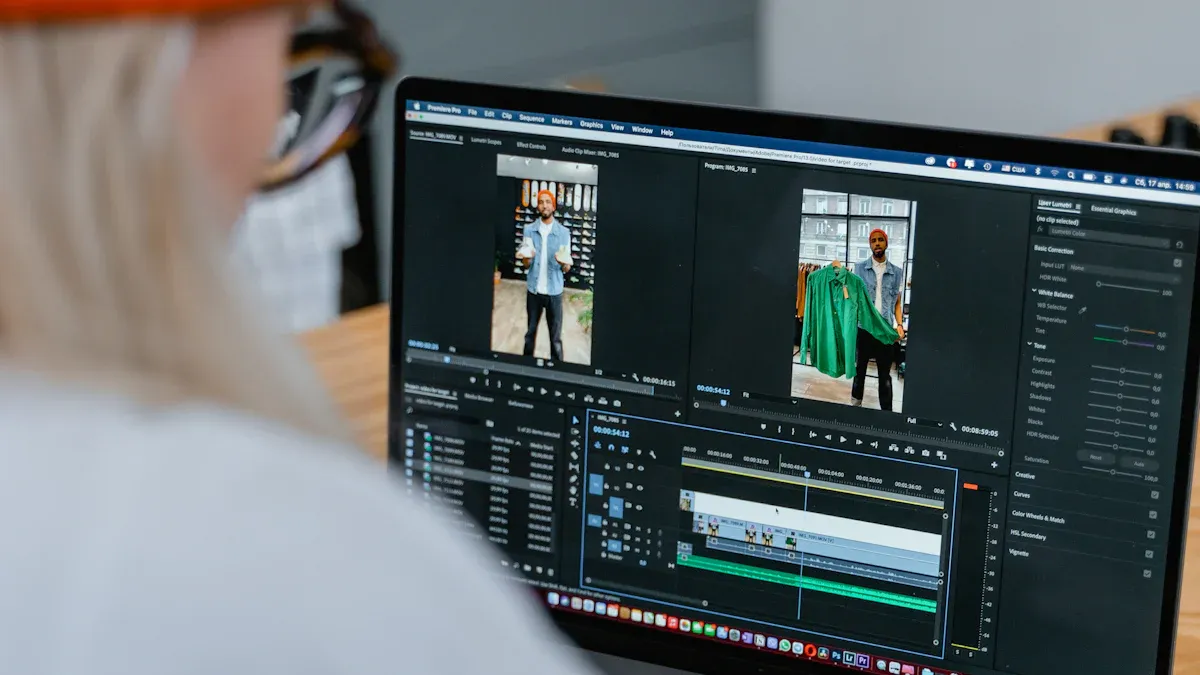Open Lumetri Color panel menu icon

click(1078, 207)
